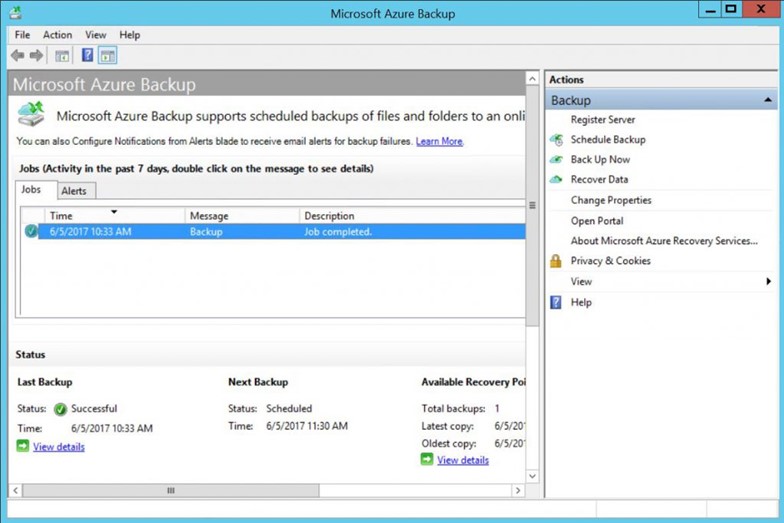Screen dimensions: 784x523
Task: Click the Message column header
Action: click(x=242, y=216)
